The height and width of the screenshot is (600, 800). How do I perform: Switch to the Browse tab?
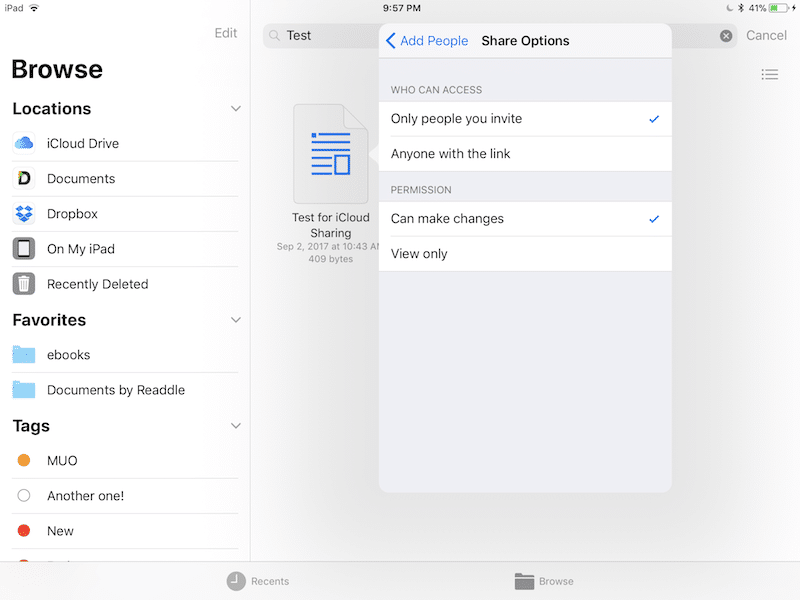(x=544, y=581)
